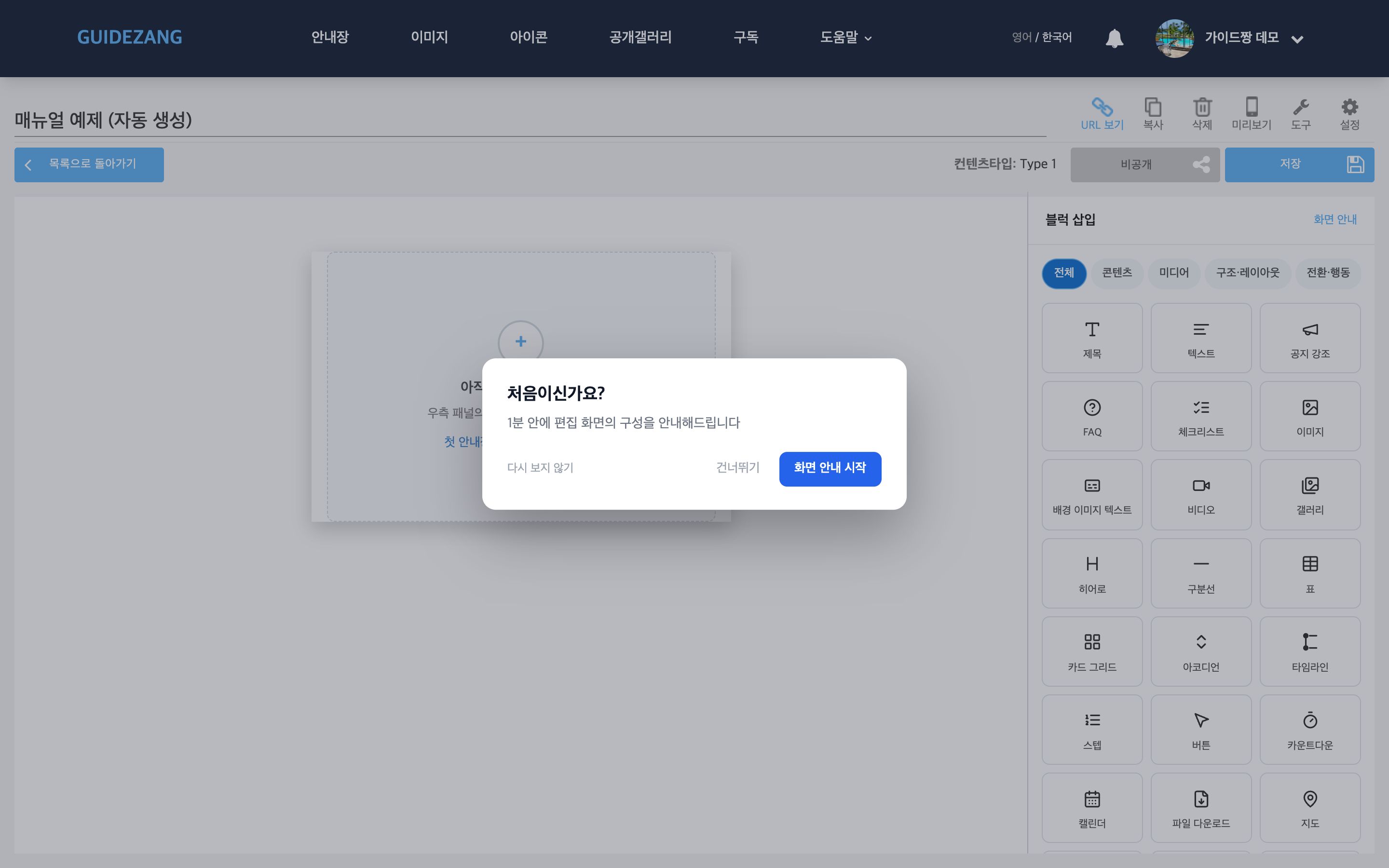Click the plus circle to add a block
Screen dimensions: 1389x868
point(520,342)
